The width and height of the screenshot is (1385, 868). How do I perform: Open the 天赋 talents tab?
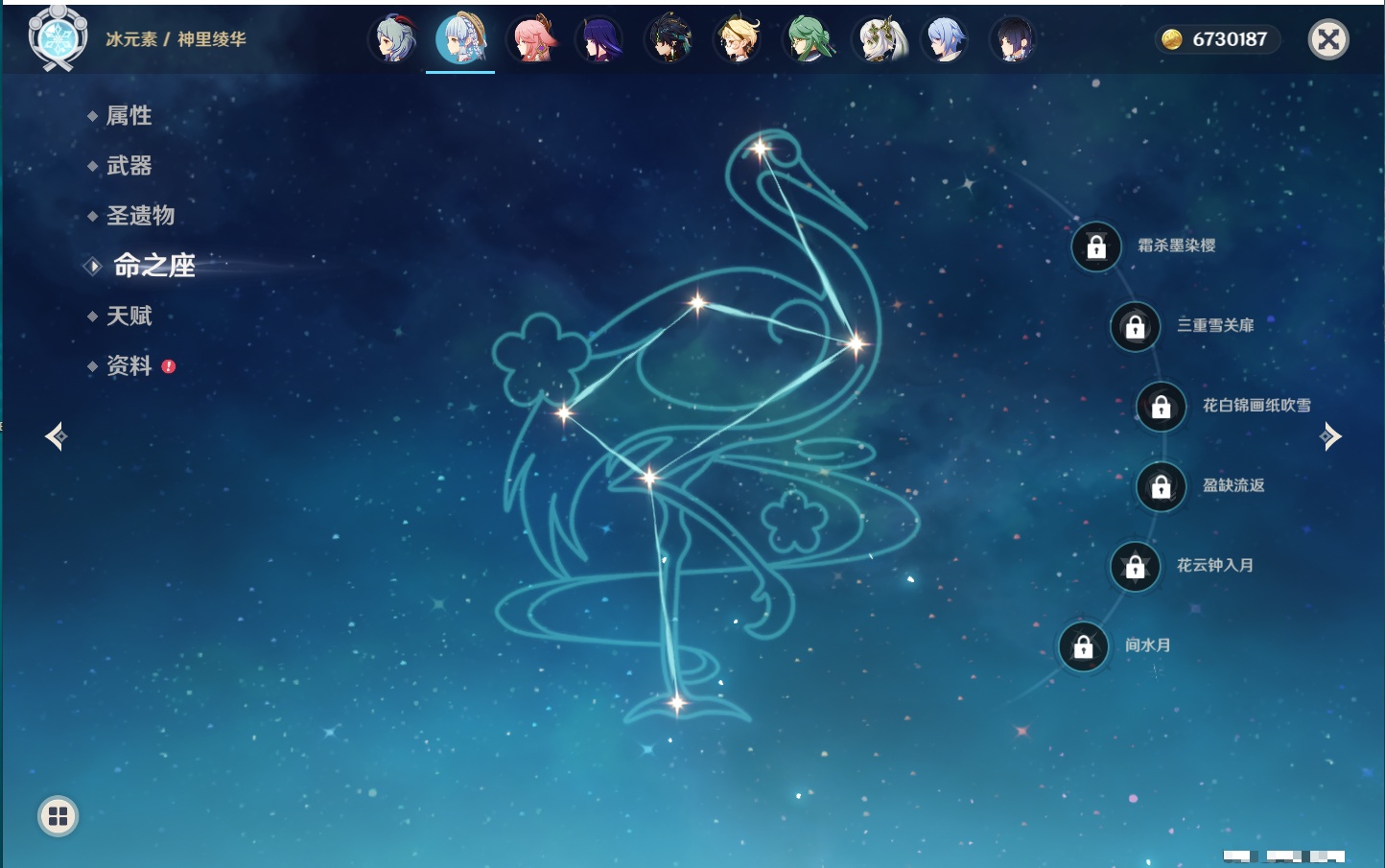pyautogui.click(x=129, y=316)
